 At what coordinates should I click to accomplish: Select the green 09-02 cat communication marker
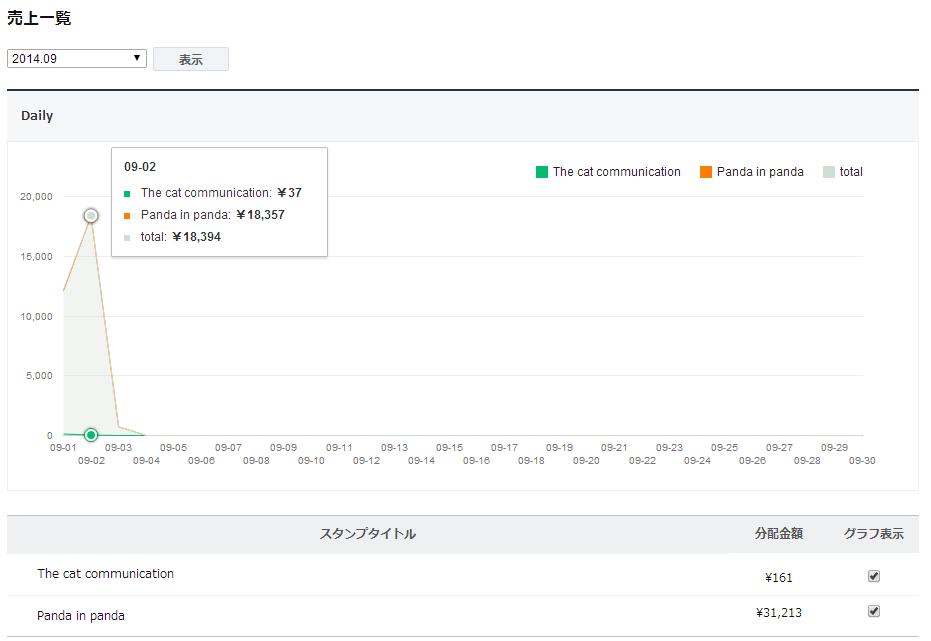tap(91, 435)
